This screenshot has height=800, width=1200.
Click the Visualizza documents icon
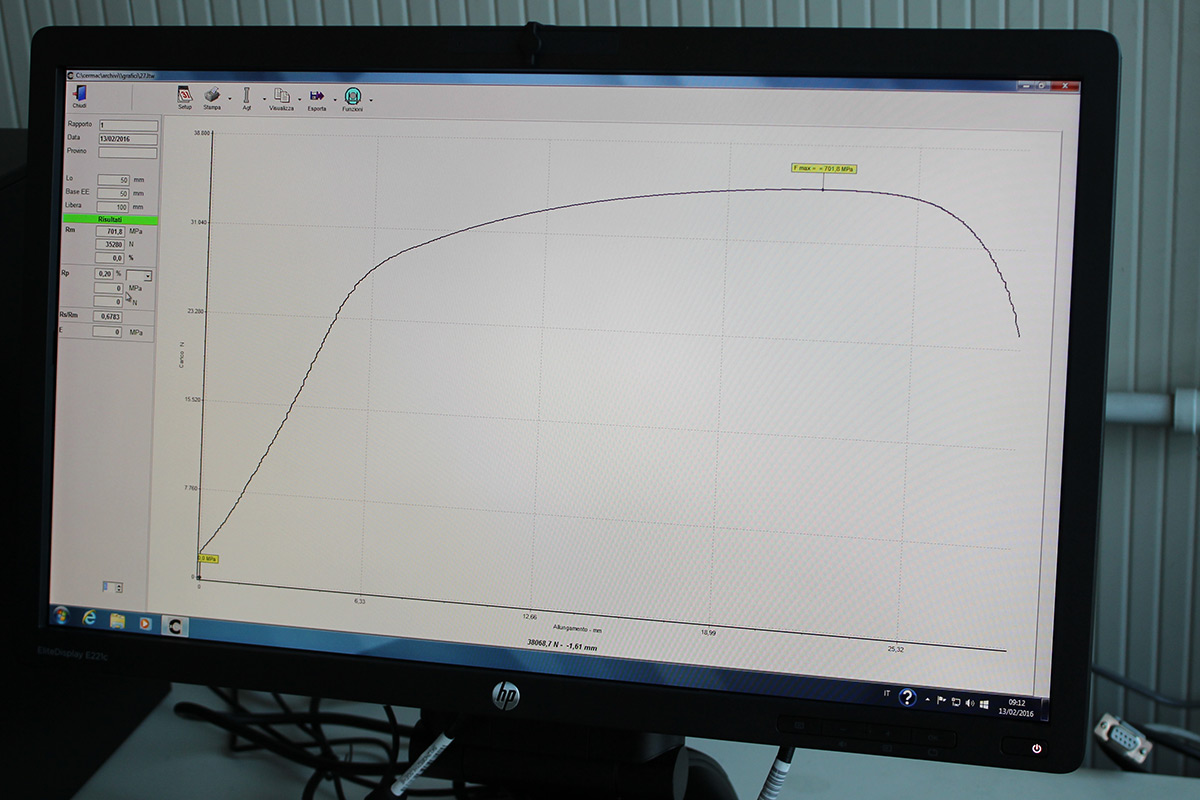click(281, 96)
